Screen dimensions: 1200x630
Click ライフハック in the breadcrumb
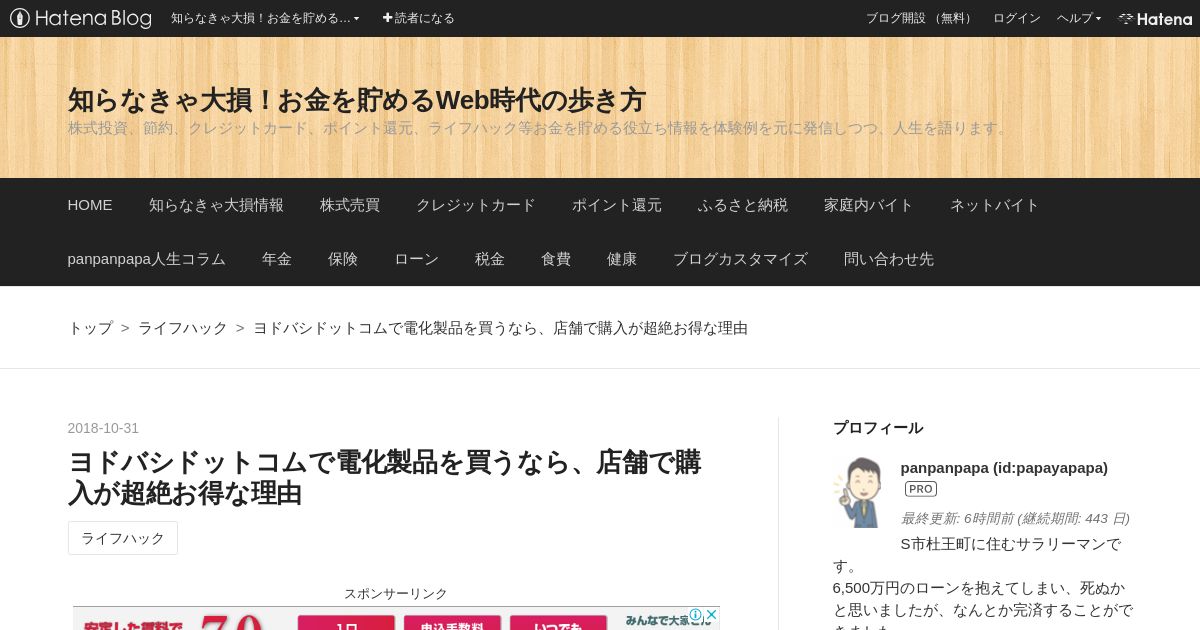183,328
